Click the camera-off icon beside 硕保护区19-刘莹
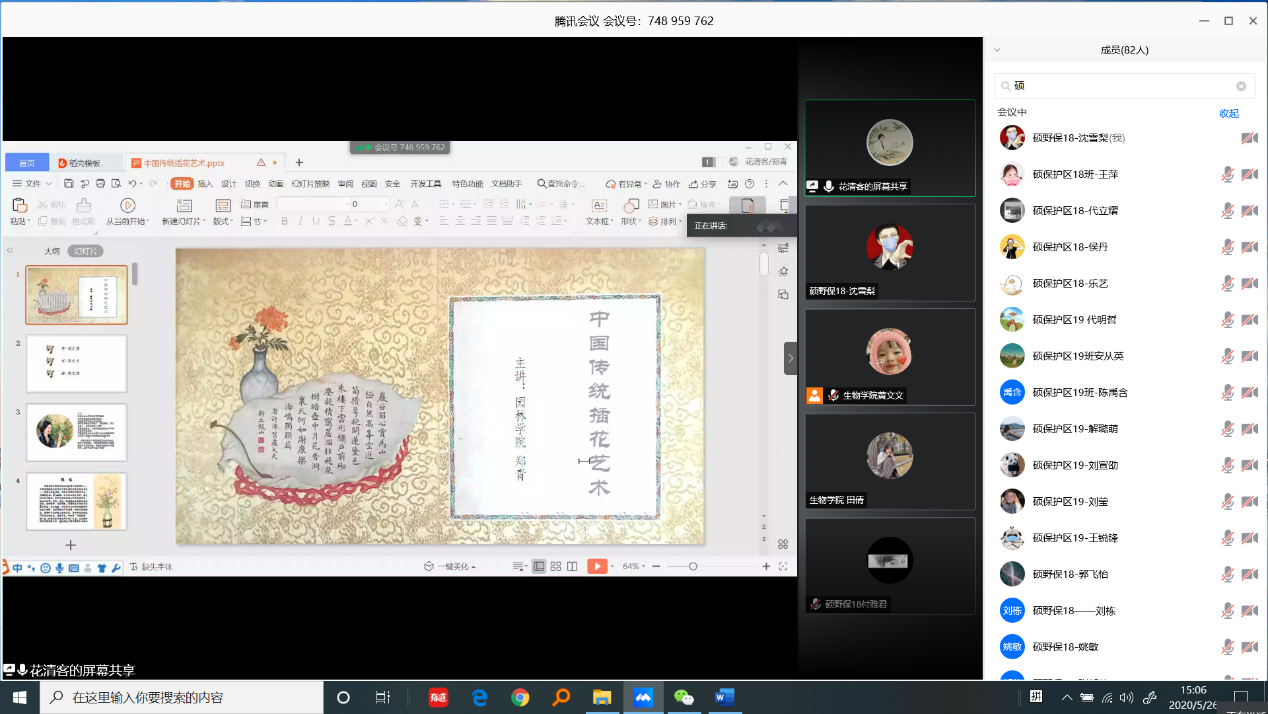 coord(1249,502)
